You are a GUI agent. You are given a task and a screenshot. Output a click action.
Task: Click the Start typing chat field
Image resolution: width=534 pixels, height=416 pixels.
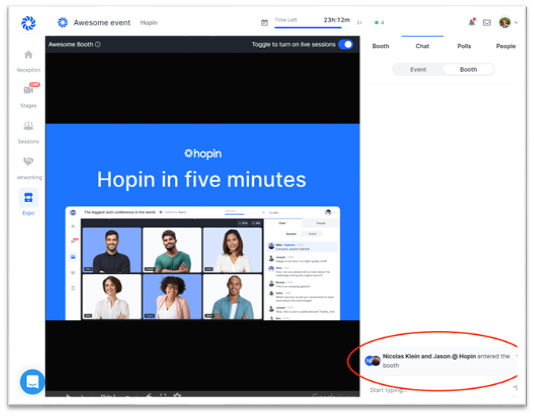point(439,390)
